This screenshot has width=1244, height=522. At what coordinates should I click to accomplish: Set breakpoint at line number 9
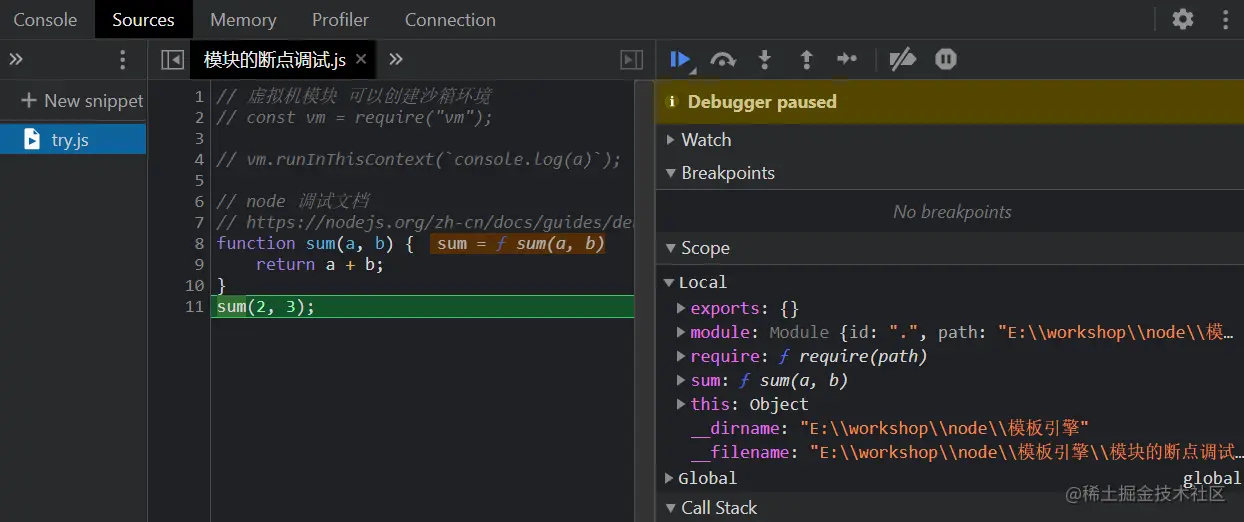point(199,264)
